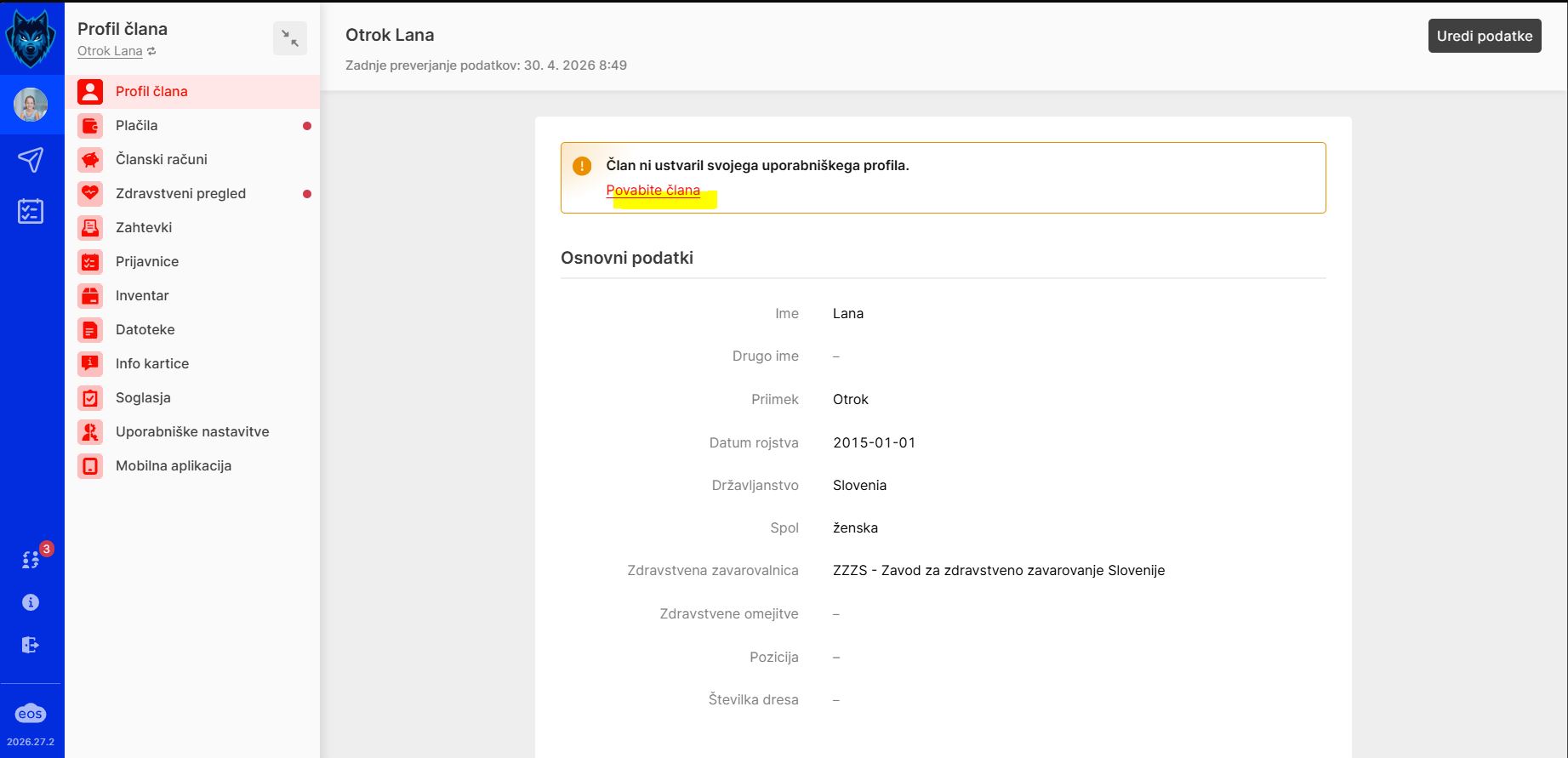Click the Prijavnice checklist icon

(90, 261)
